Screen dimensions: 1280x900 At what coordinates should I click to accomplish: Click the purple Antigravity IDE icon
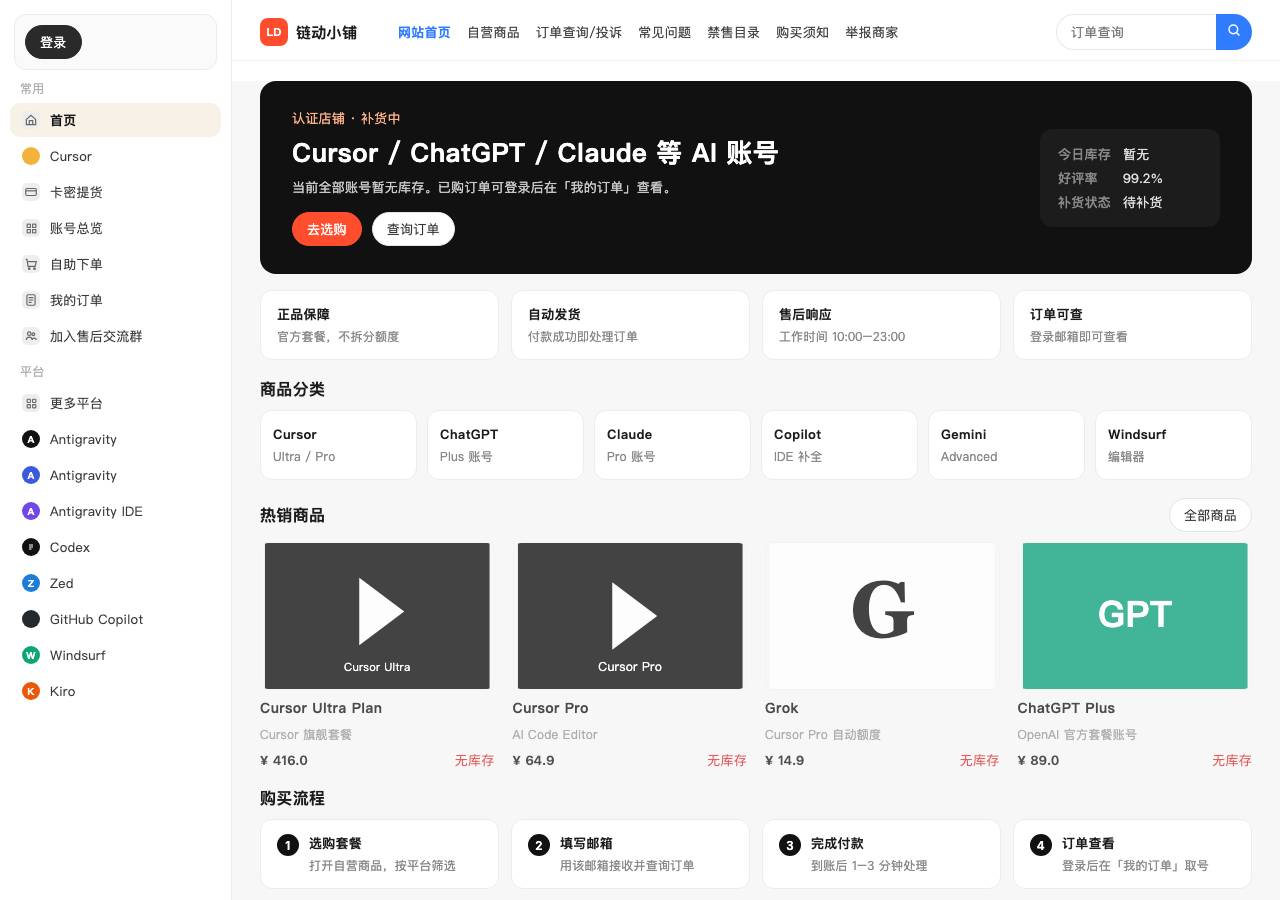point(31,511)
